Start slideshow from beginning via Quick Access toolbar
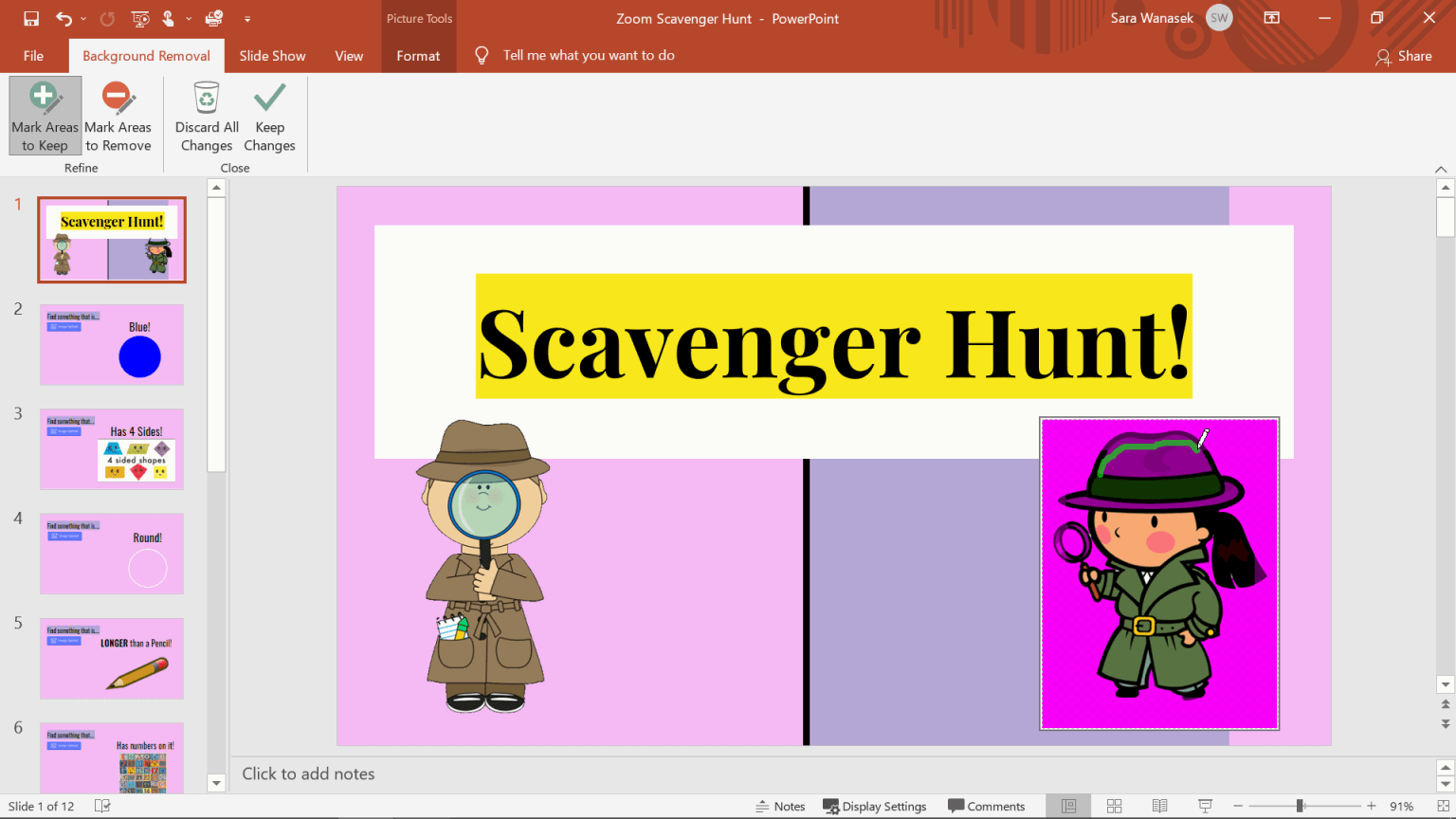The image size is (1456, 819). (140, 18)
